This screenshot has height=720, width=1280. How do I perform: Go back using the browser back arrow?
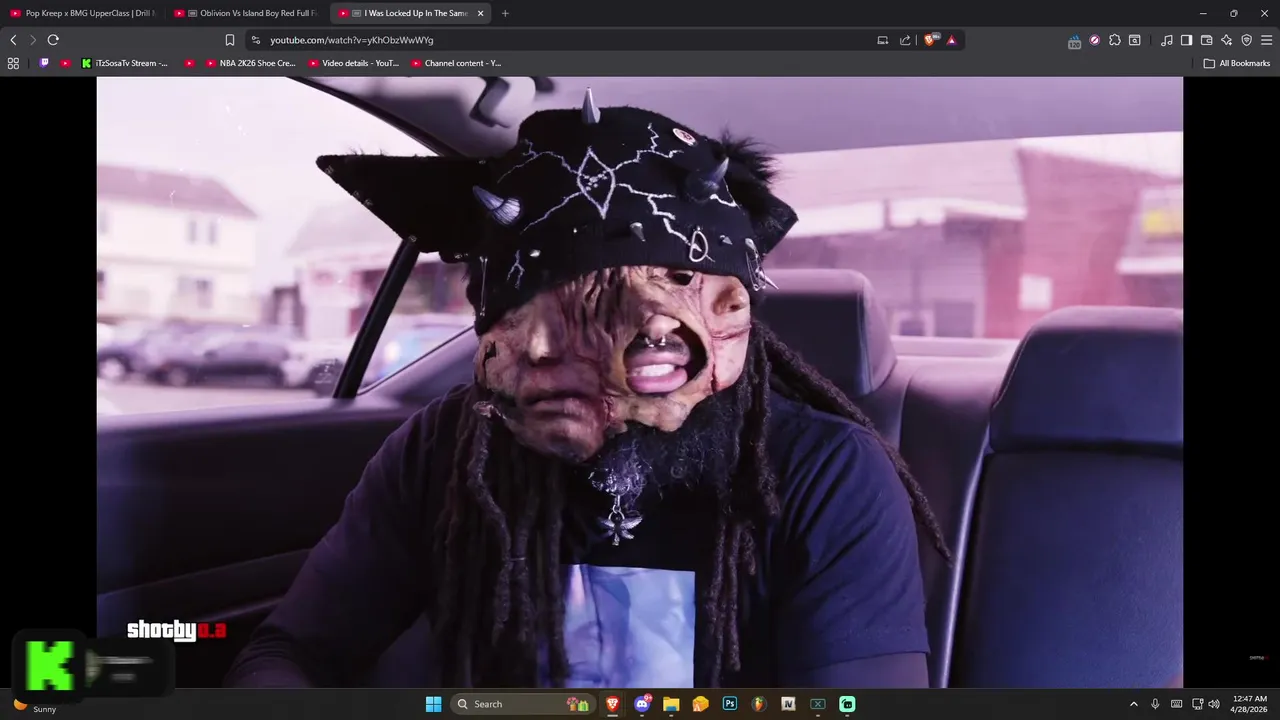(13, 40)
